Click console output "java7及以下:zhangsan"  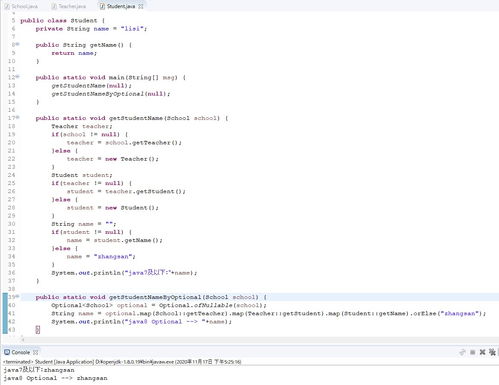click(39, 370)
